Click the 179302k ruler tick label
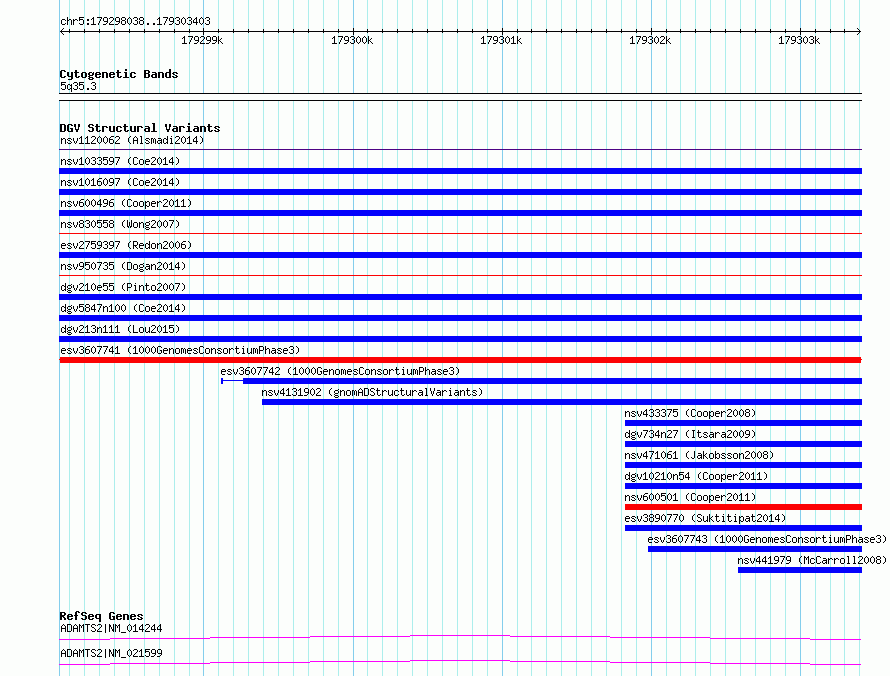 tap(650, 40)
